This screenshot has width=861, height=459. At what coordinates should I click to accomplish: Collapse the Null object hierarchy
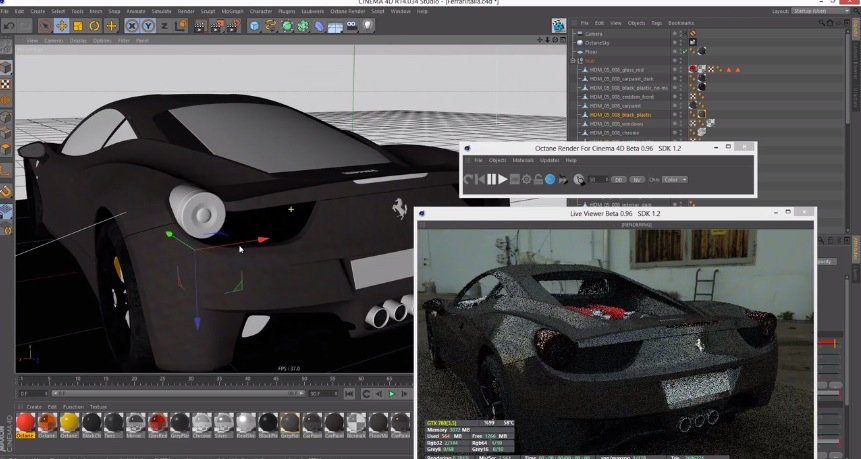coord(575,60)
